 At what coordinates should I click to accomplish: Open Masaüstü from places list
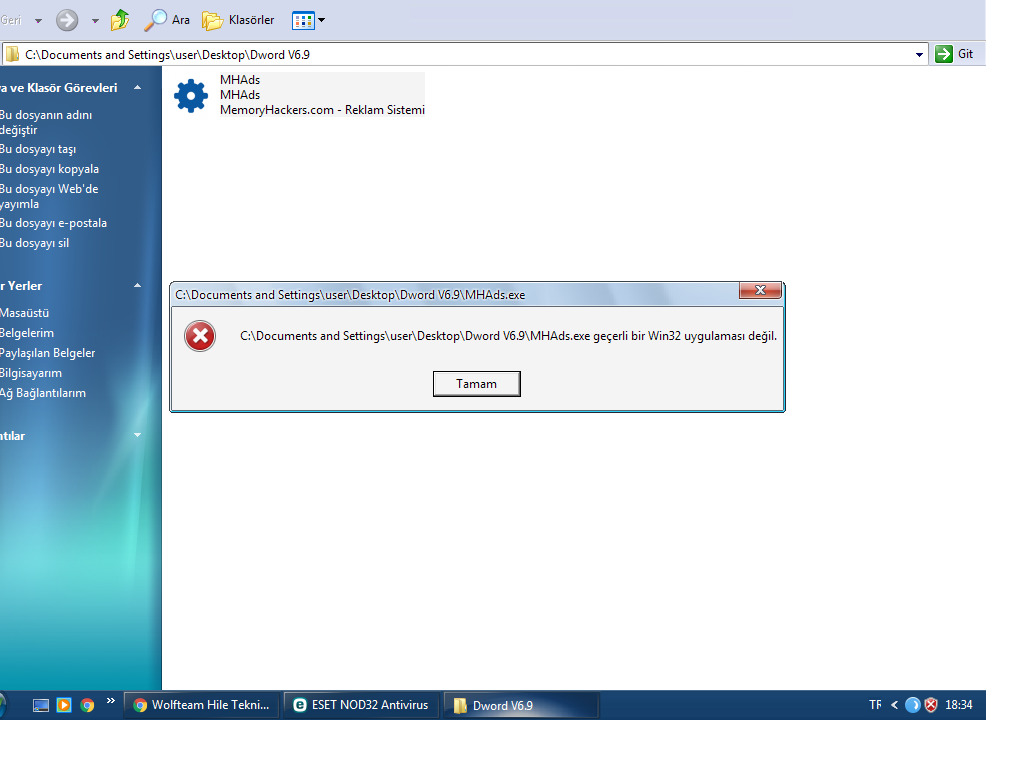coord(25,313)
